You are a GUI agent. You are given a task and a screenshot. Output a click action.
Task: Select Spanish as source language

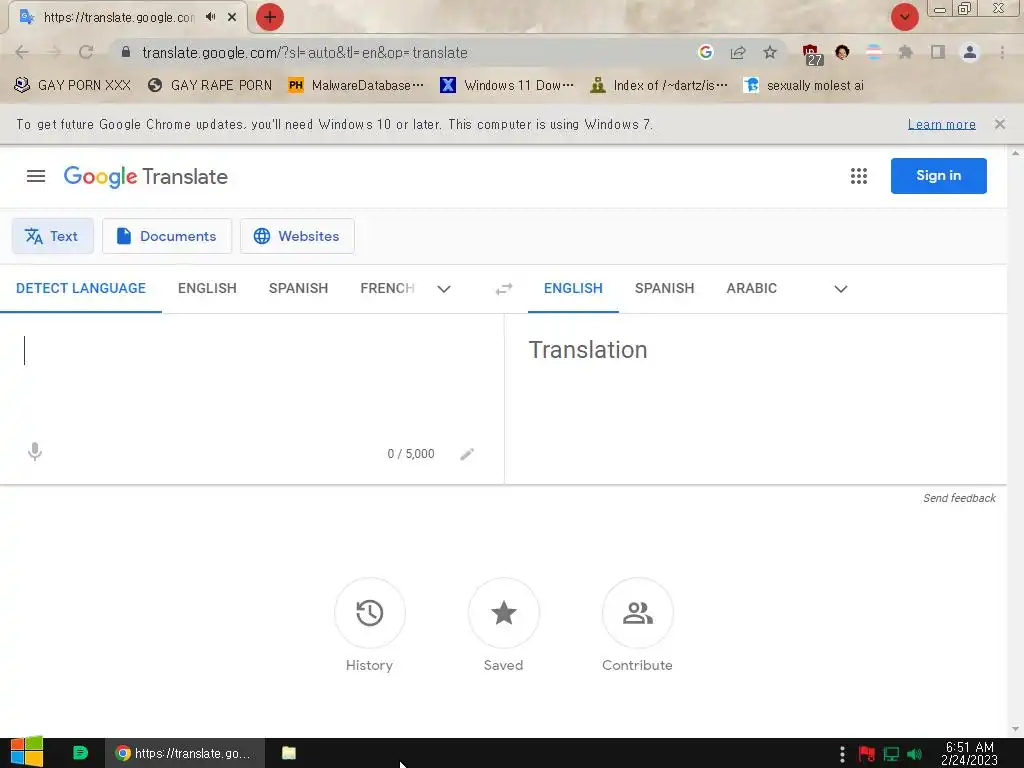pyautogui.click(x=298, y=288)
